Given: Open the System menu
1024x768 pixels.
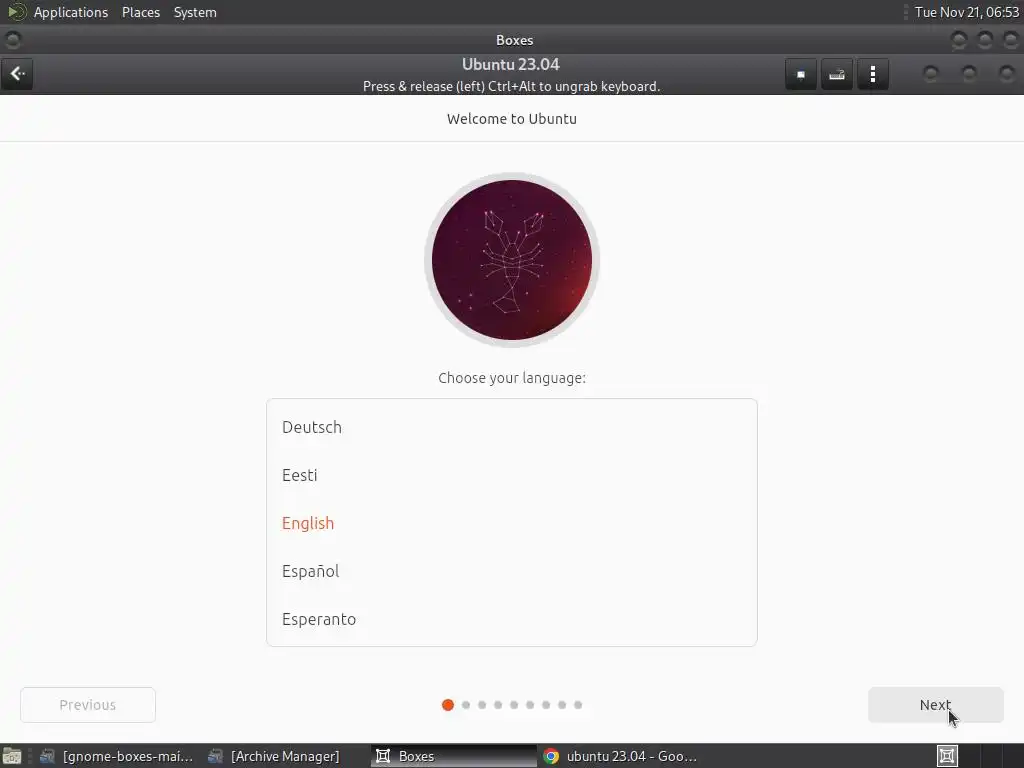Looking at the screenshot, I should [x=195, y=12].
